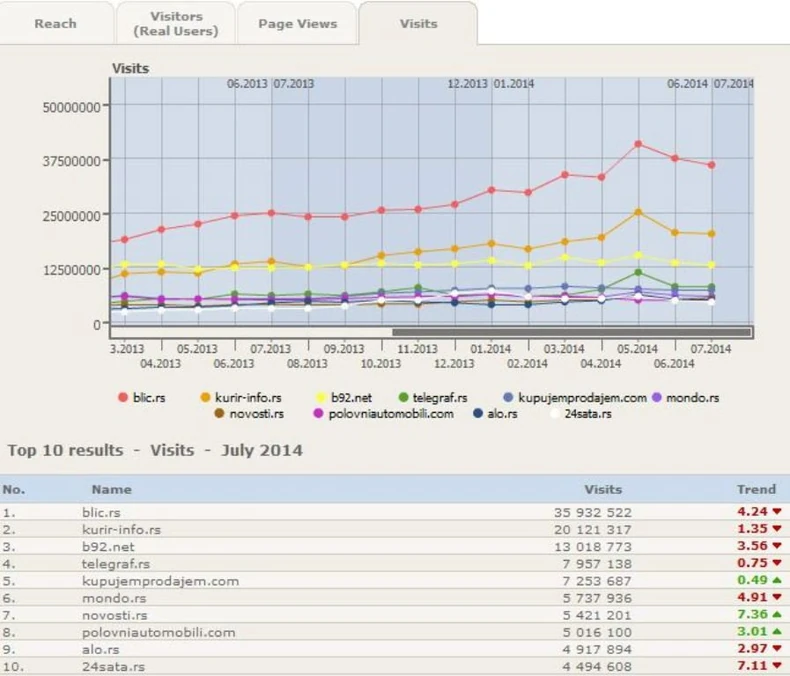This screenshot has height=676, width=790.
Task: Click the kupujemprodajem.com legend dot
Action: click(509, 397)
